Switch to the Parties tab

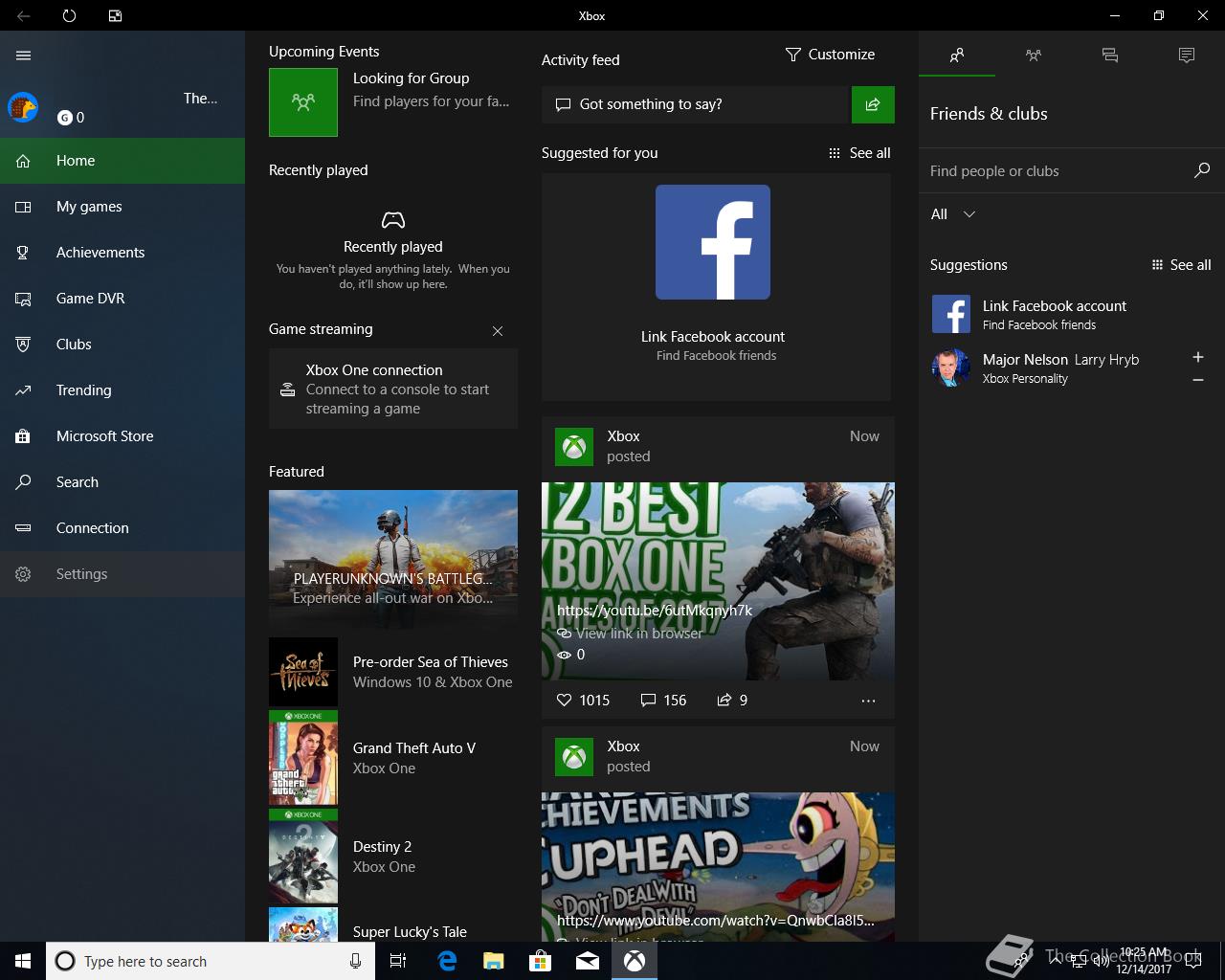pyautogui.click(x=1034, y=56)
